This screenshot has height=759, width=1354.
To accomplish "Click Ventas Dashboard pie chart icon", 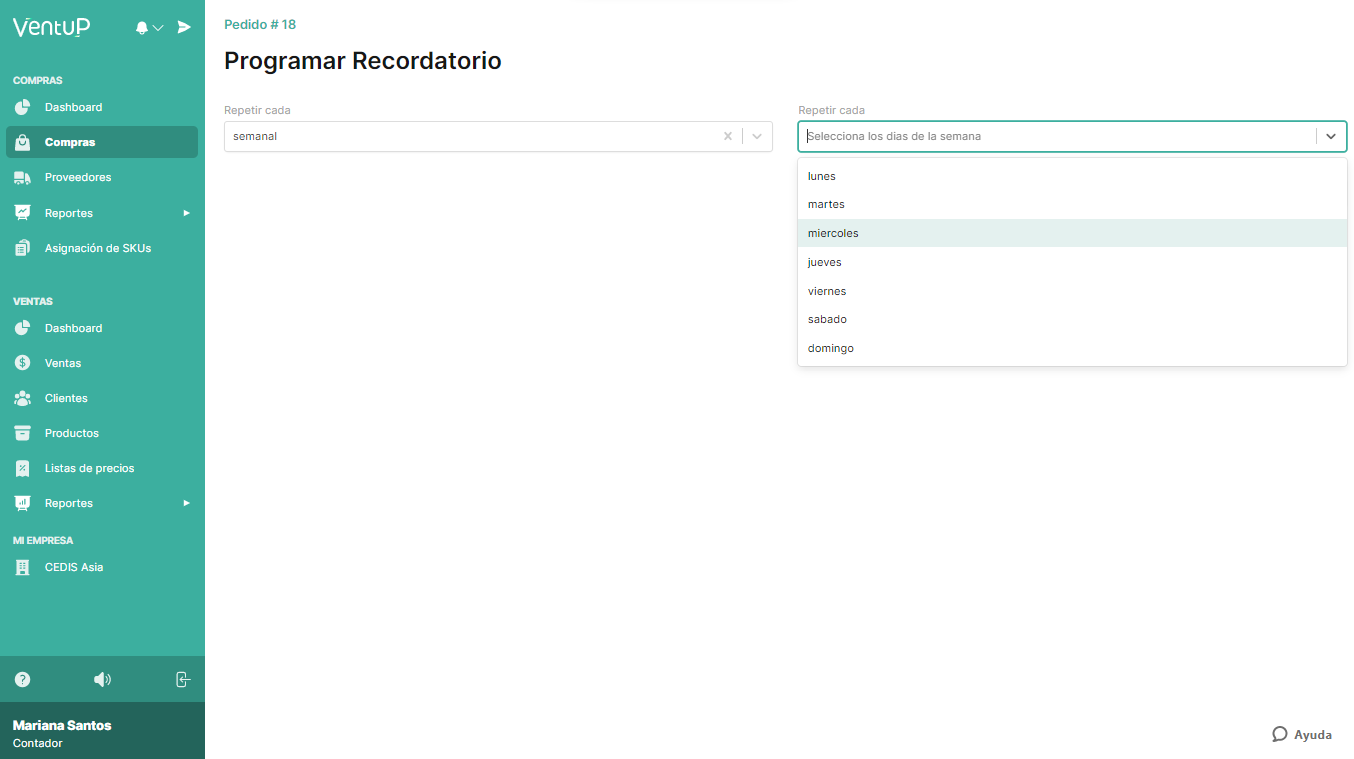I will (x=23, y=328).
